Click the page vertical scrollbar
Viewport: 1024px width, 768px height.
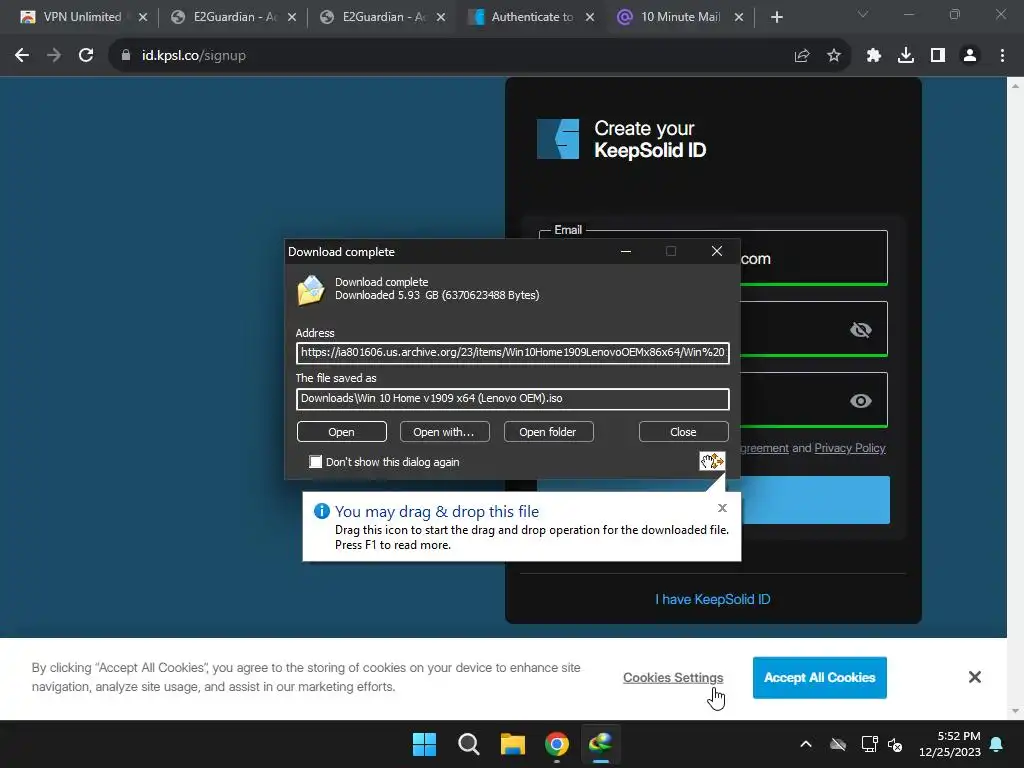pos(1015,398)
